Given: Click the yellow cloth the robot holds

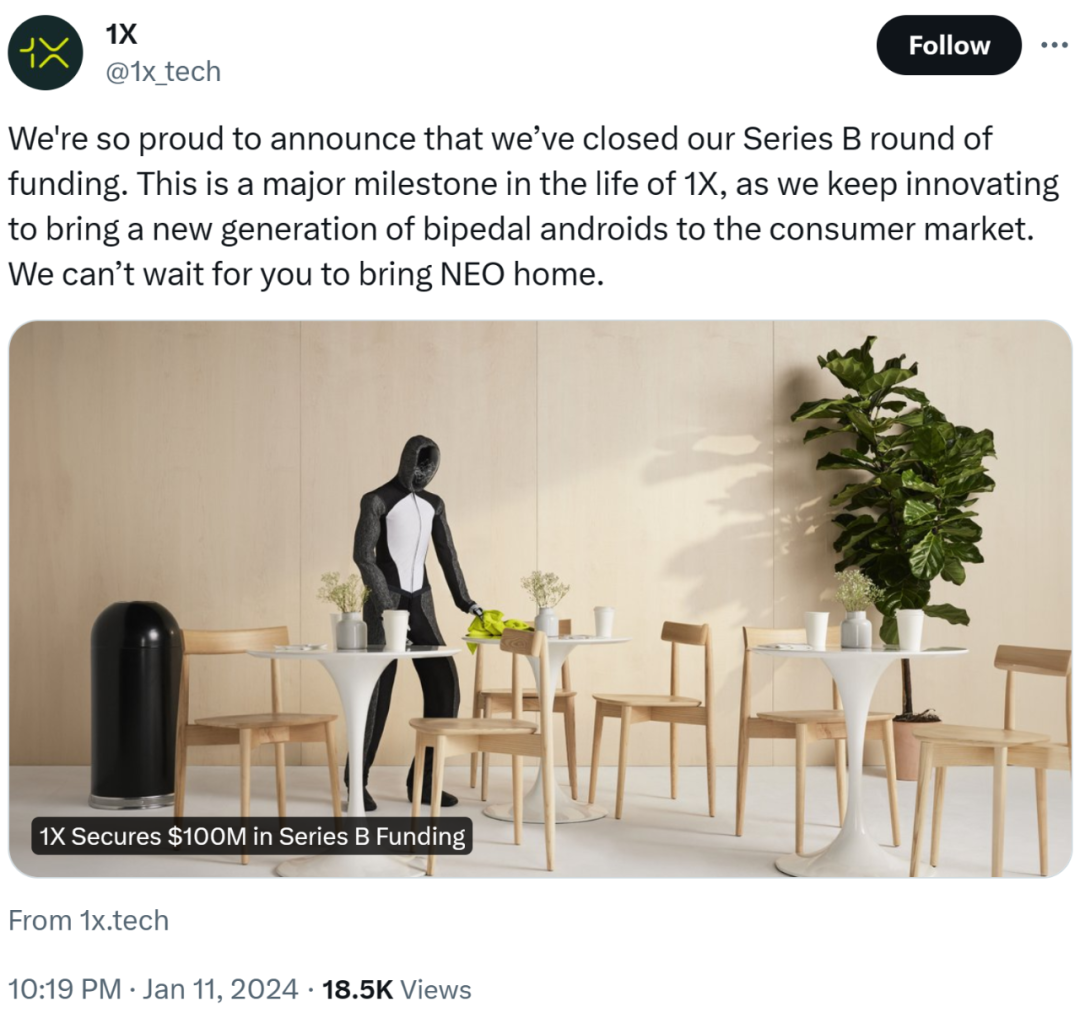Looking at the screenshot, I should [x=493, y=626].
